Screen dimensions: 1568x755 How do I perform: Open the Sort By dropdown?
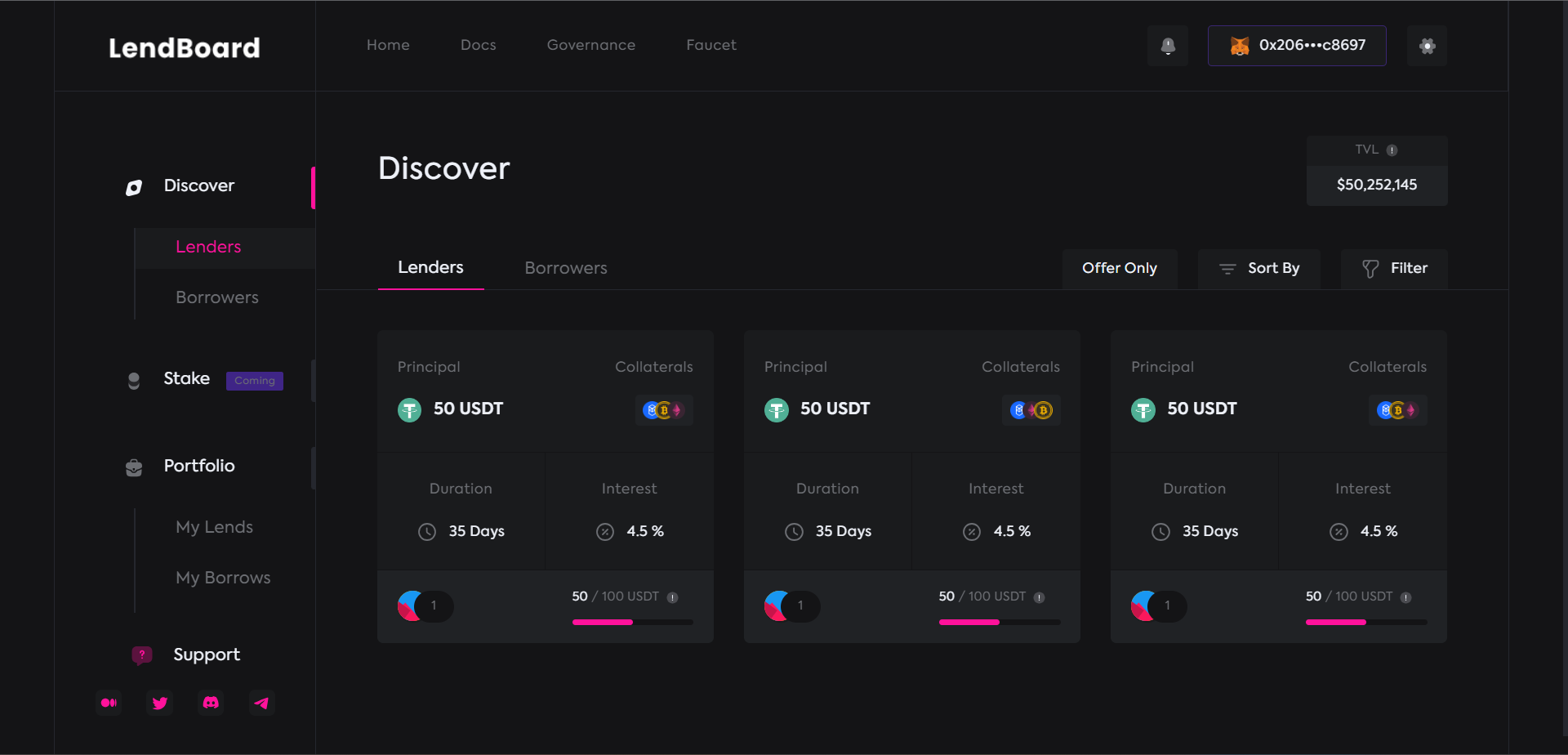[x=1259, y=269]
